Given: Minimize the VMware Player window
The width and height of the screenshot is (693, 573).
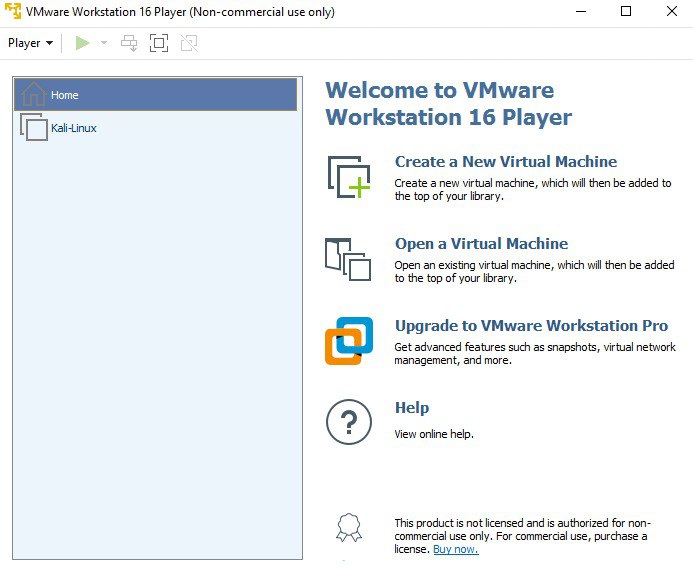Looking at the screenshot, I should (x=581, y=11).
